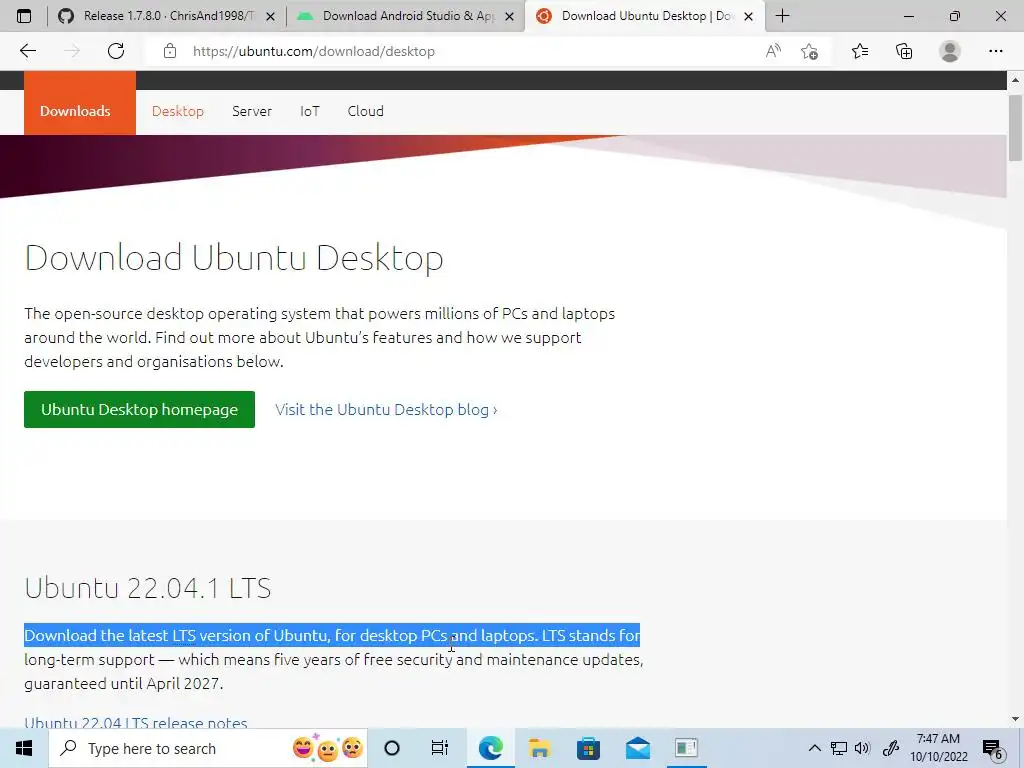1024x768 pixels.
Task: Add this page to favorites
Action: tap(810, 51)
